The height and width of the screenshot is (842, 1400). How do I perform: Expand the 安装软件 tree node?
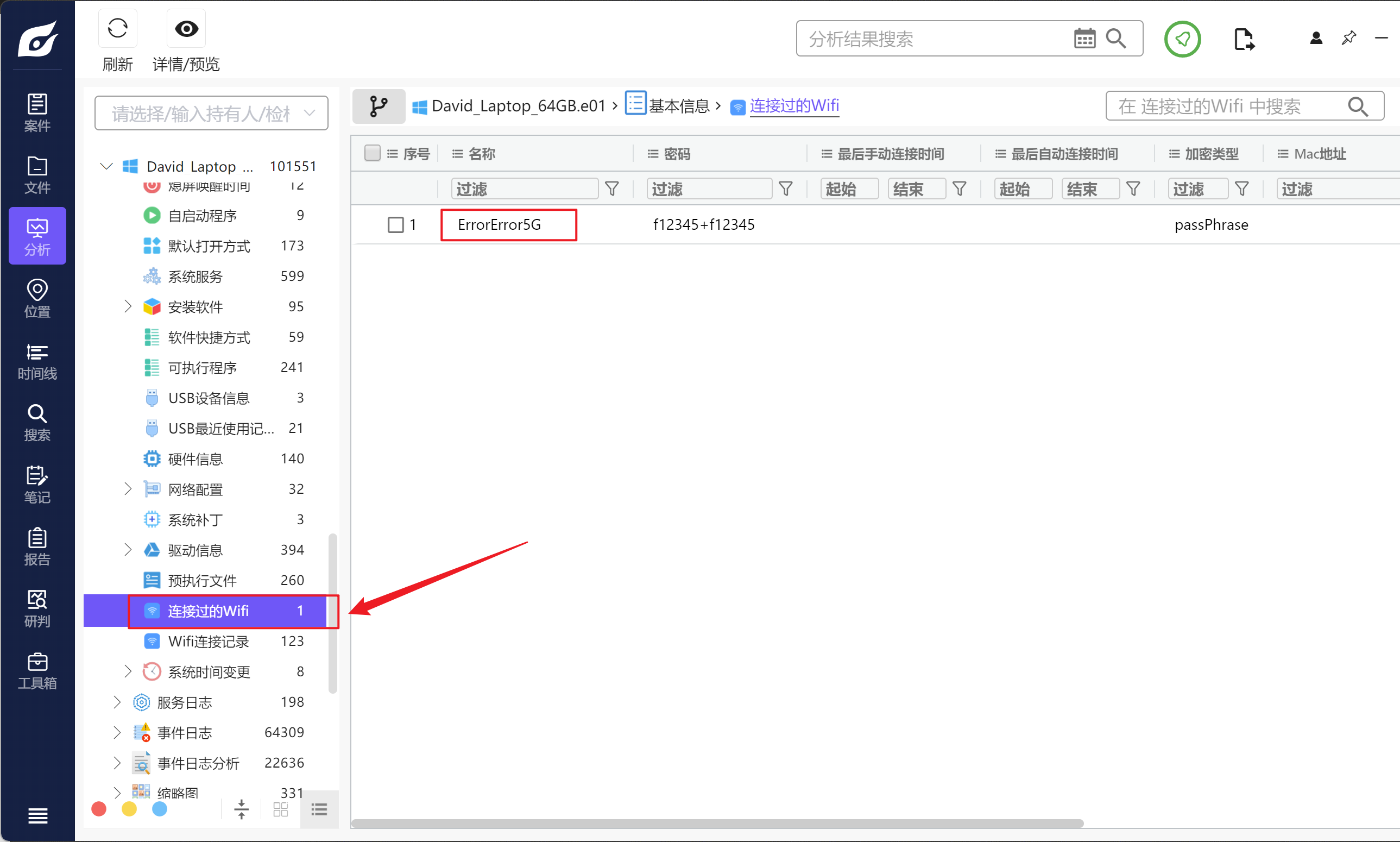[x=128, y=307]
